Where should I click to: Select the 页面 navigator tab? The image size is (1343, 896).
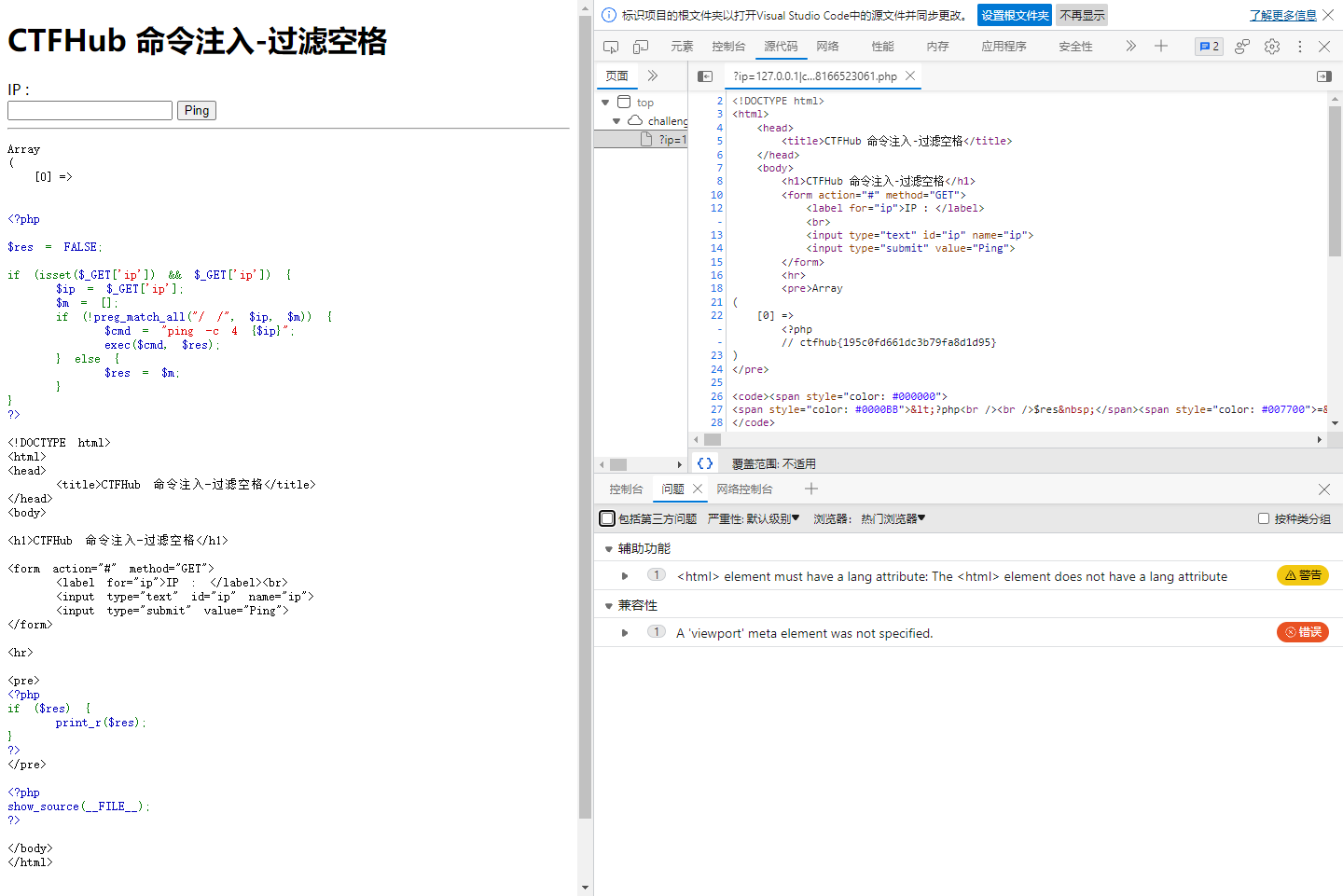coord(616,76)
